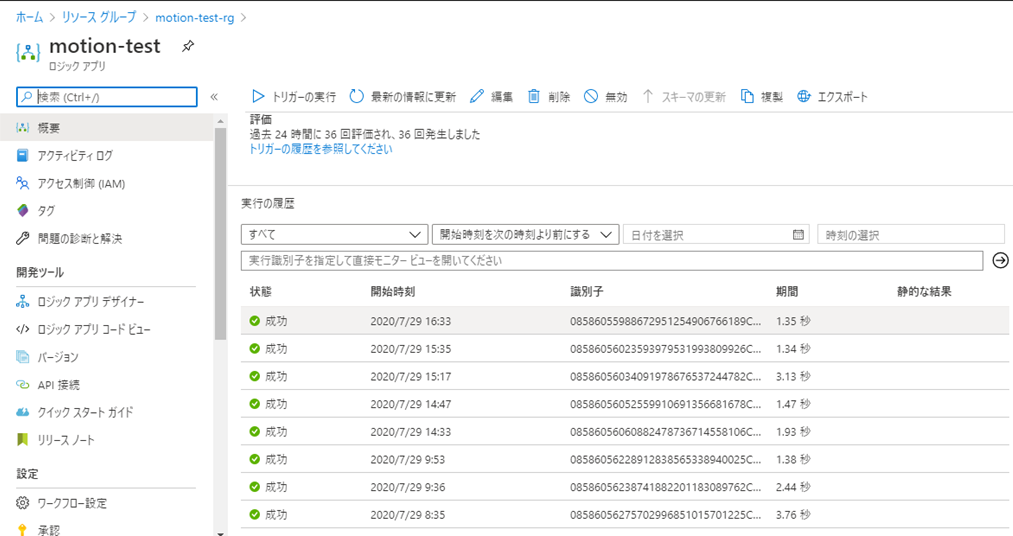Click duration value 3.76 秒
1013x536 pixels.
coord(793,515)
